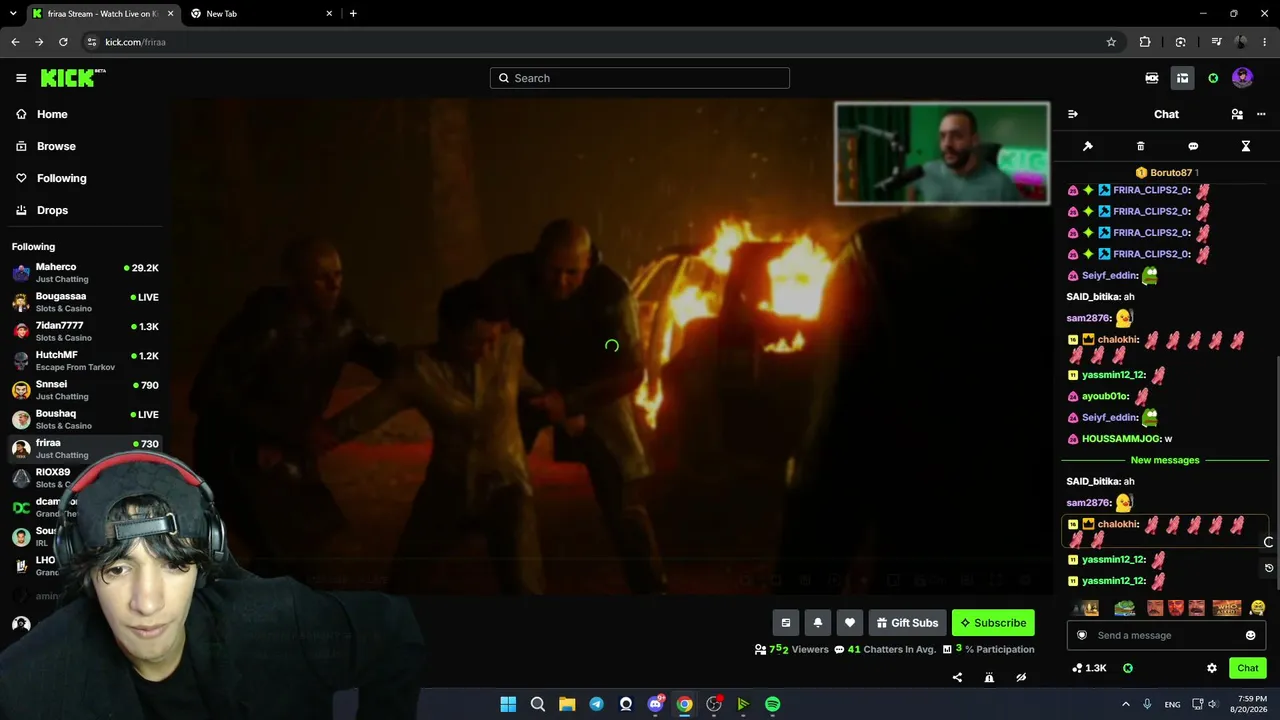The width and height of the screenshot is (1280, 720).
Task: Click username ayoub01o in chat
Action: (1105, 396)
